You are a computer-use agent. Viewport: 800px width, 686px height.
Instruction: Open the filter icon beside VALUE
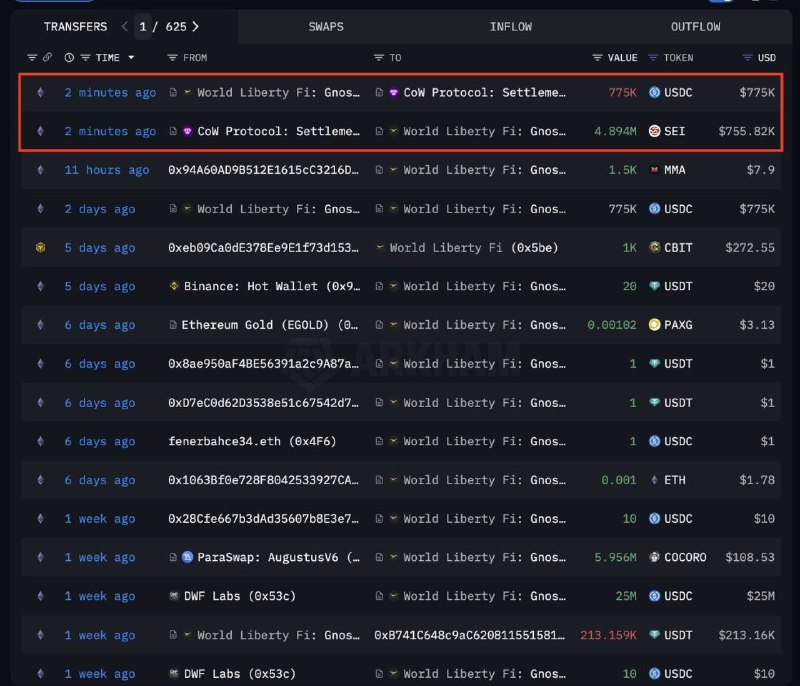pos(597,58)
